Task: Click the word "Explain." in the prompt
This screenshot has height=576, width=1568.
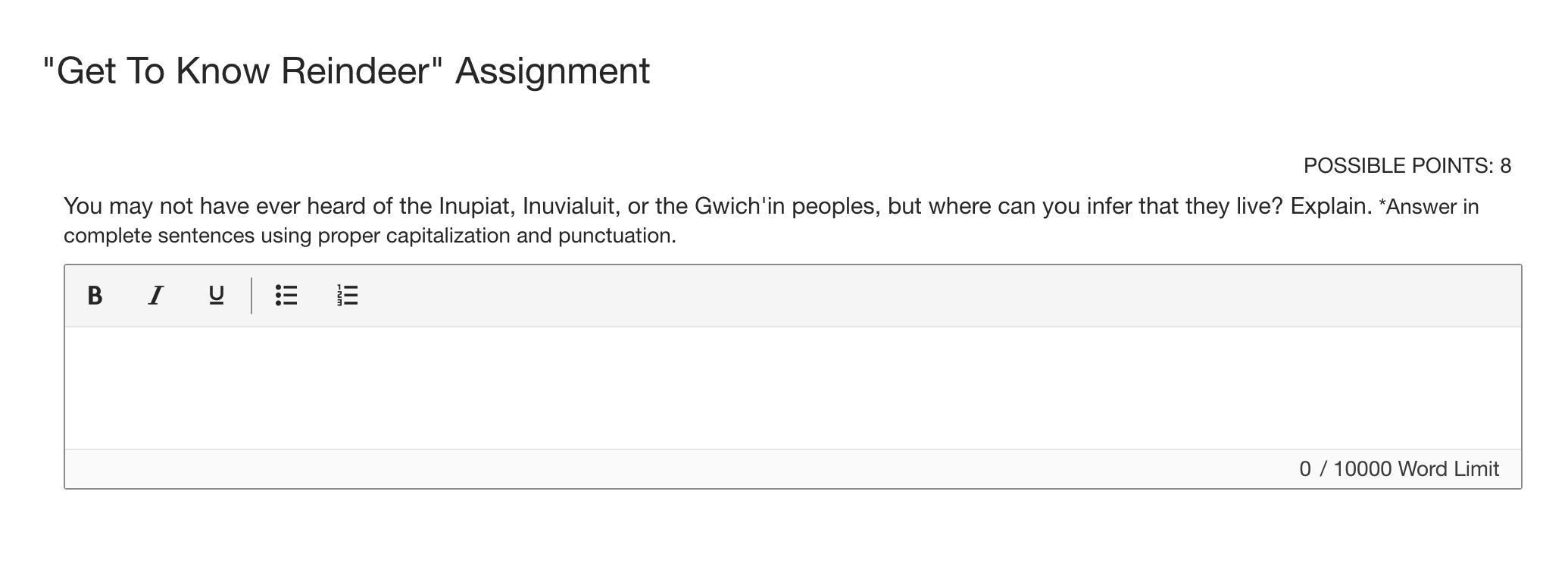Action: point(1331,206)
